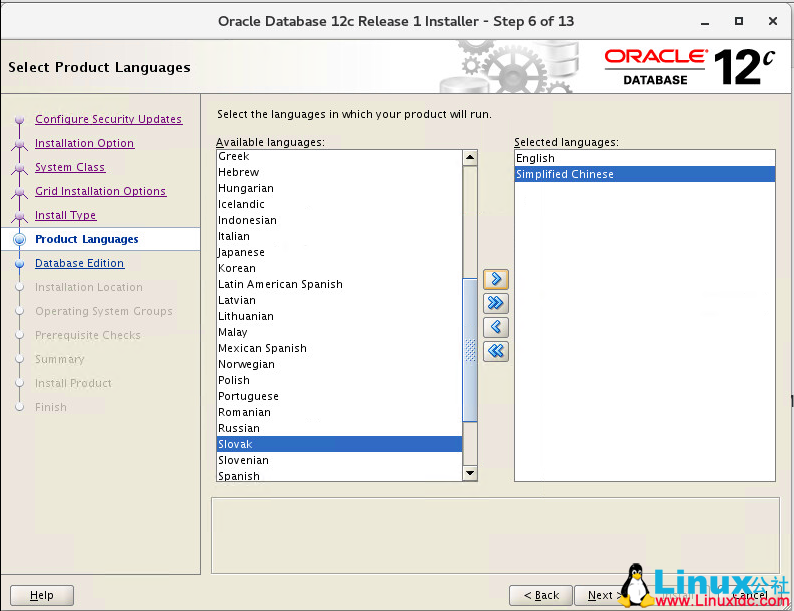Select Malay in the Available languages list
Image resolution: width=794 pixels, height=611 pixels.
pyautogui.click(x=339, y=333)
